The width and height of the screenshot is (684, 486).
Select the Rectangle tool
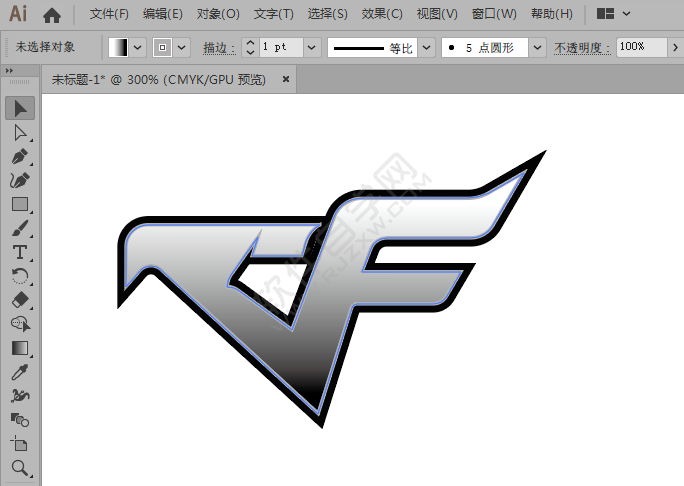coord(20,204)
